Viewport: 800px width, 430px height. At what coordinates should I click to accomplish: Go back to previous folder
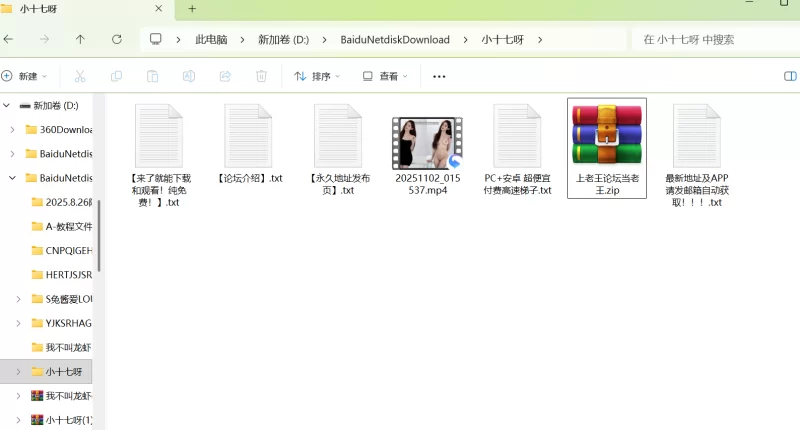(x=9, y=39)
